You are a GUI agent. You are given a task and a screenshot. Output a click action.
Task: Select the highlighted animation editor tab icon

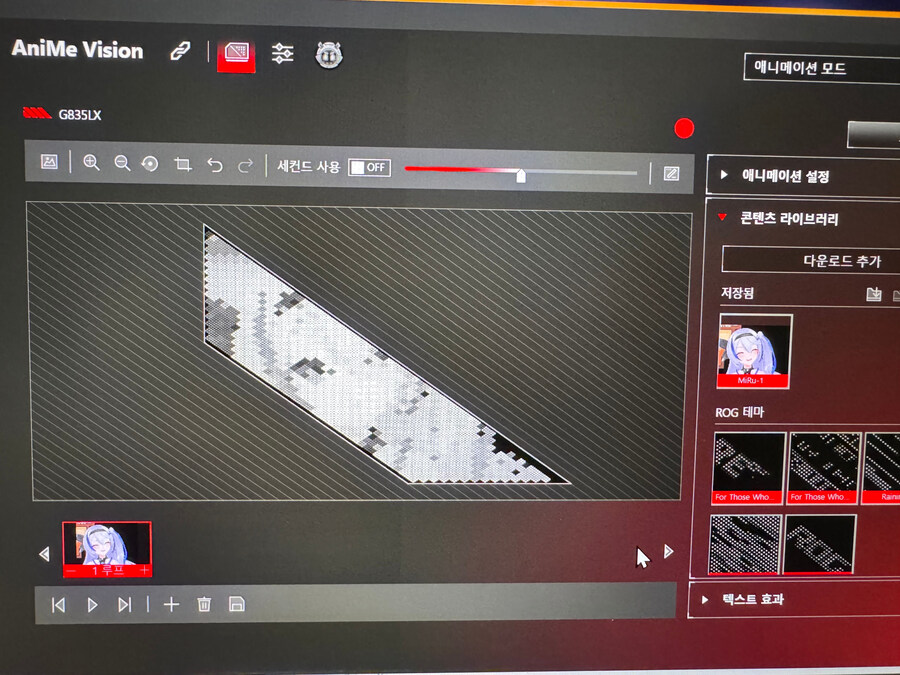coord(236,55)
